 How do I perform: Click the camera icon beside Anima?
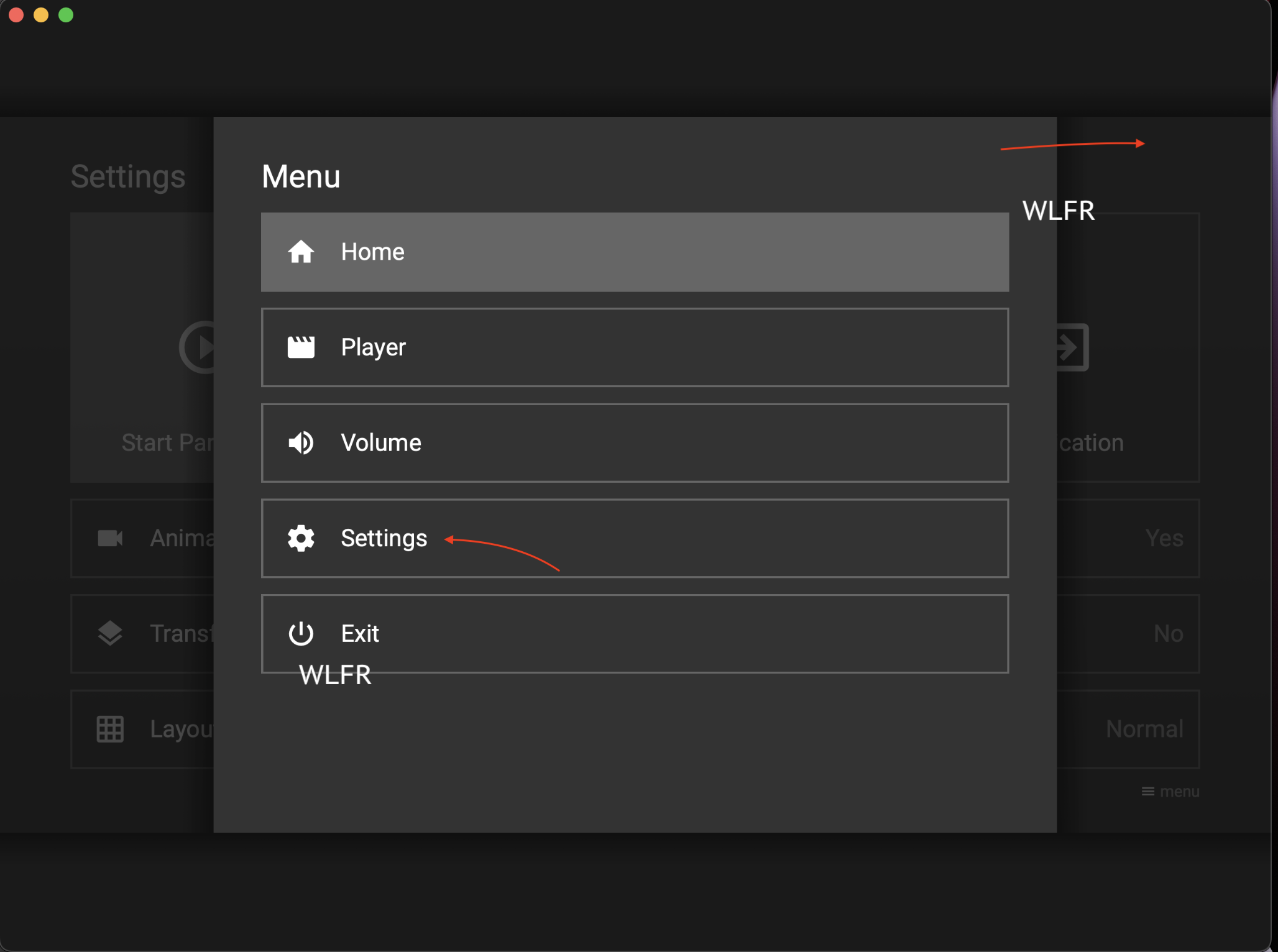(x=110, y=538)
